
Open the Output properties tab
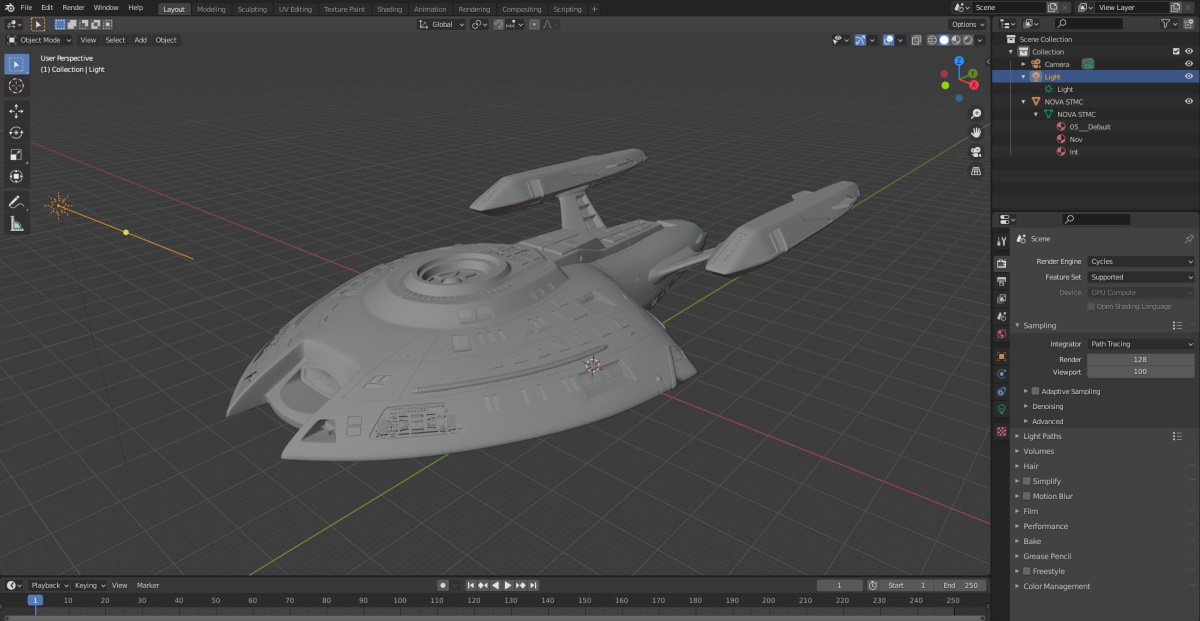pos(1001,281)
